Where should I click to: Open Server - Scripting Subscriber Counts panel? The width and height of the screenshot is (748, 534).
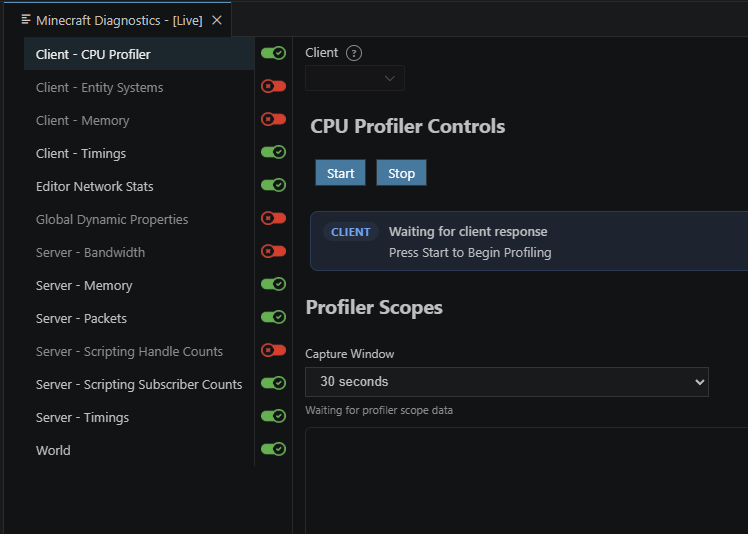coord(139,384)
